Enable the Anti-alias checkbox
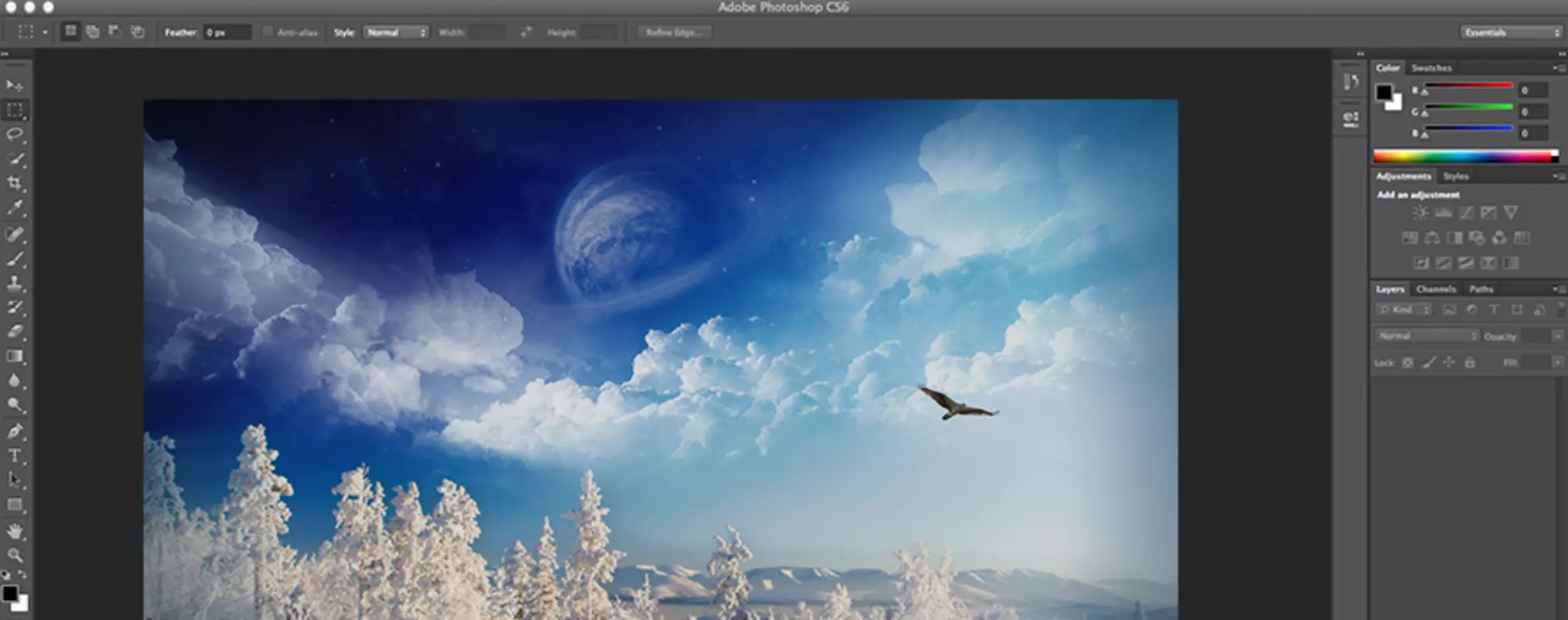Screen dimensions: 1568x620 (x=267, y=32)
